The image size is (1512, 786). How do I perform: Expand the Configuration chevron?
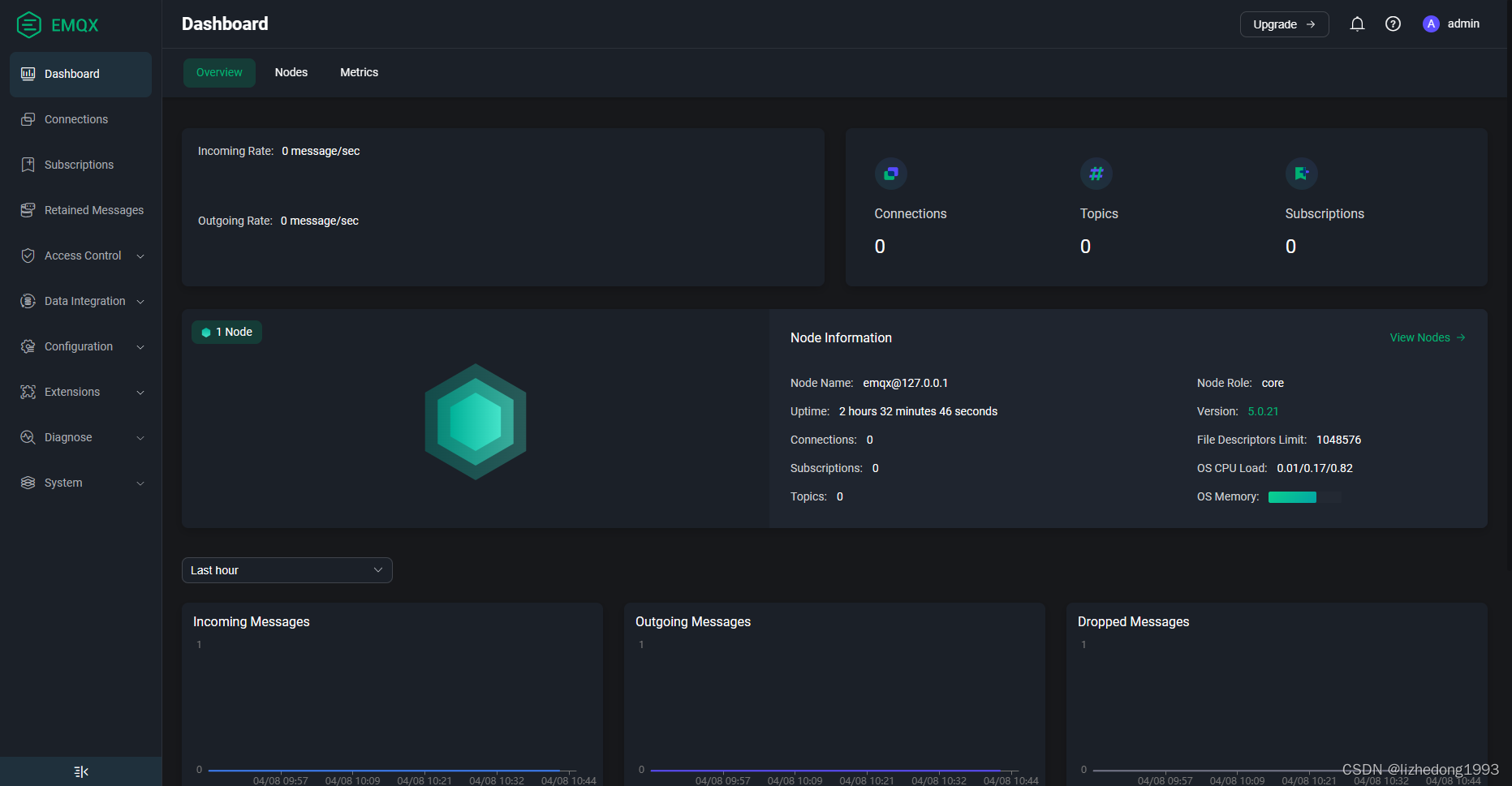pyautogui.click(x=140, y=347)
